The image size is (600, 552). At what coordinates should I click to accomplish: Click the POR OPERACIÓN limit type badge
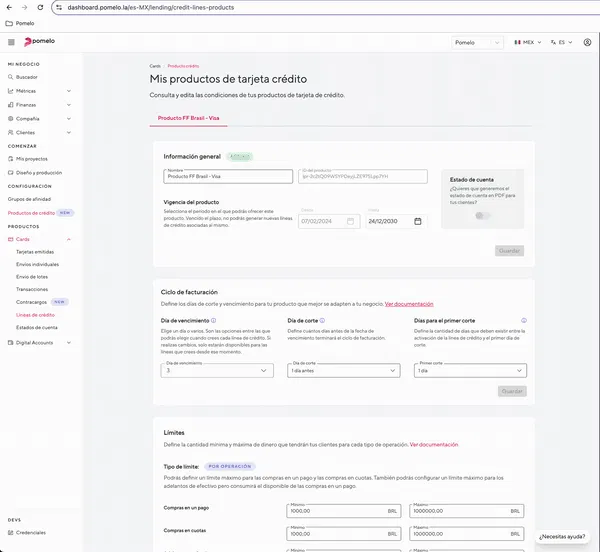(230, 467)
